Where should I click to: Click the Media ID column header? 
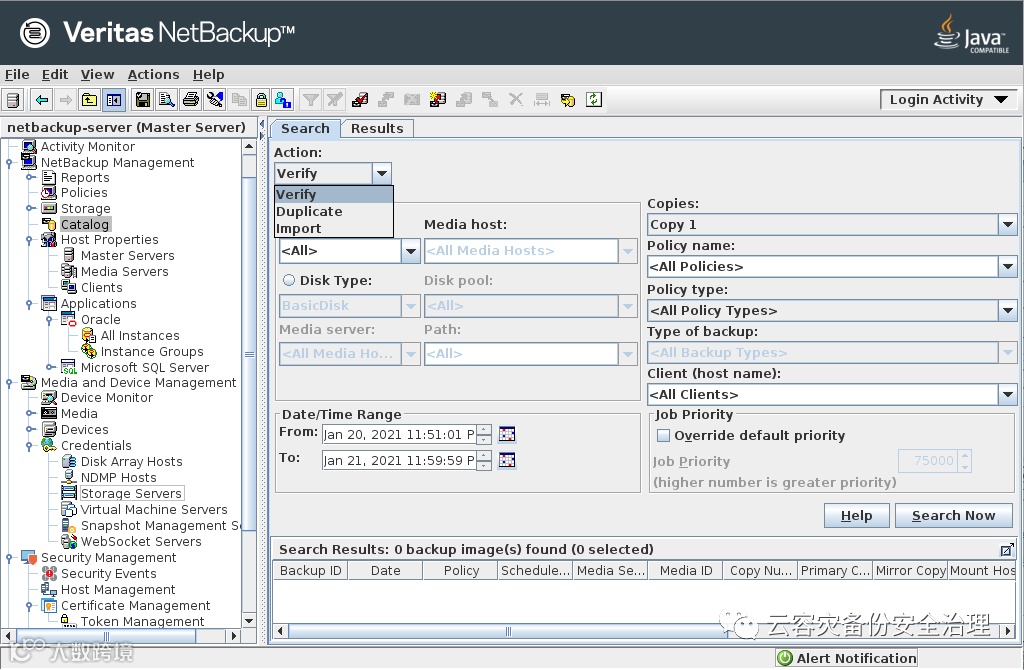[x=686, y=571]
